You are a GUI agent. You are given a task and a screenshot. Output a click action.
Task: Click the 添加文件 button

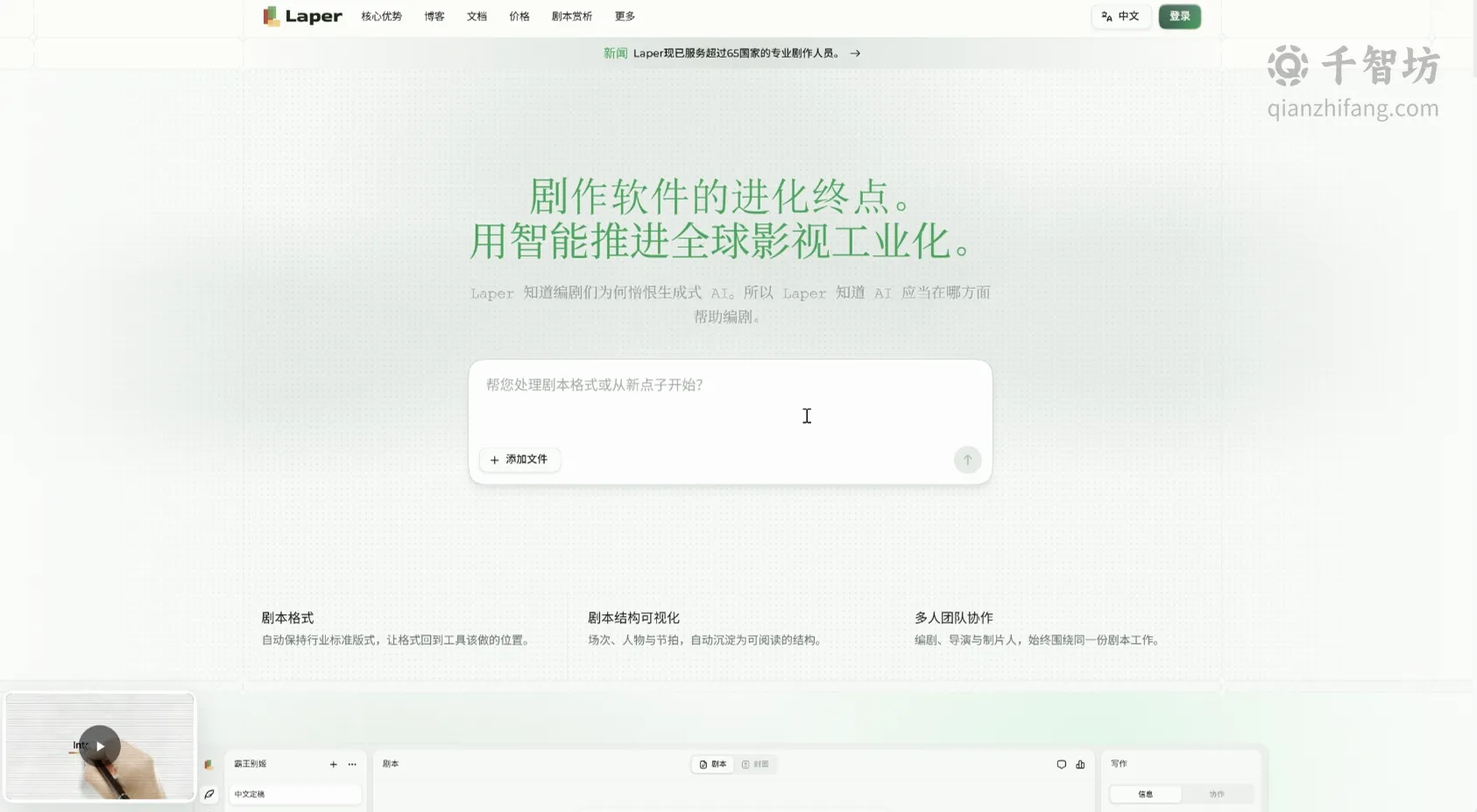pos(519,460)
